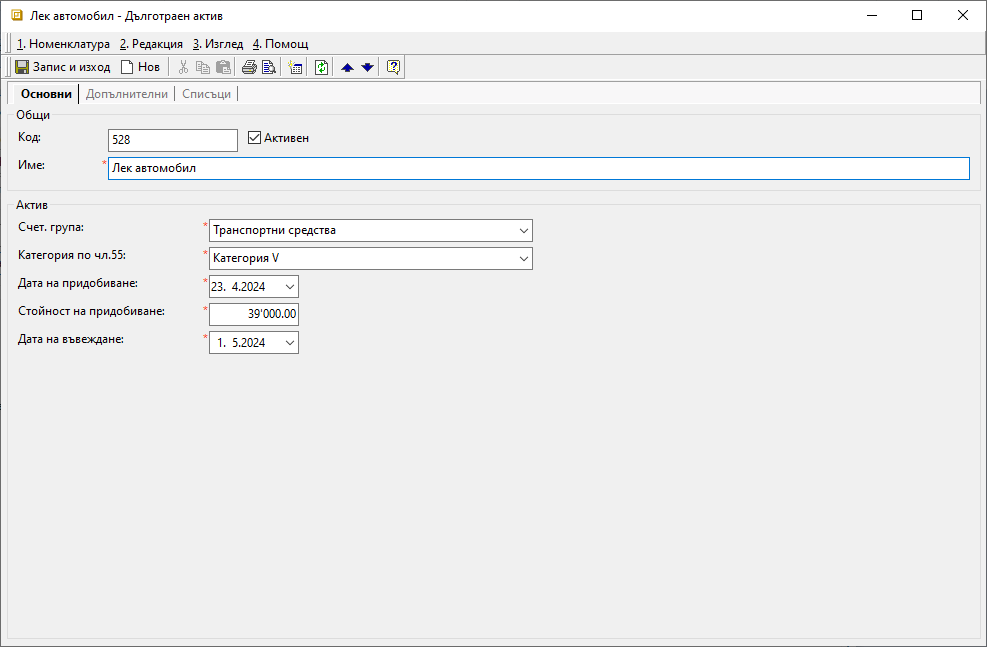This screenshot has width=987, height=647.
Task: Create a new record with 'Нов' button
Action: tap(140, 67)
